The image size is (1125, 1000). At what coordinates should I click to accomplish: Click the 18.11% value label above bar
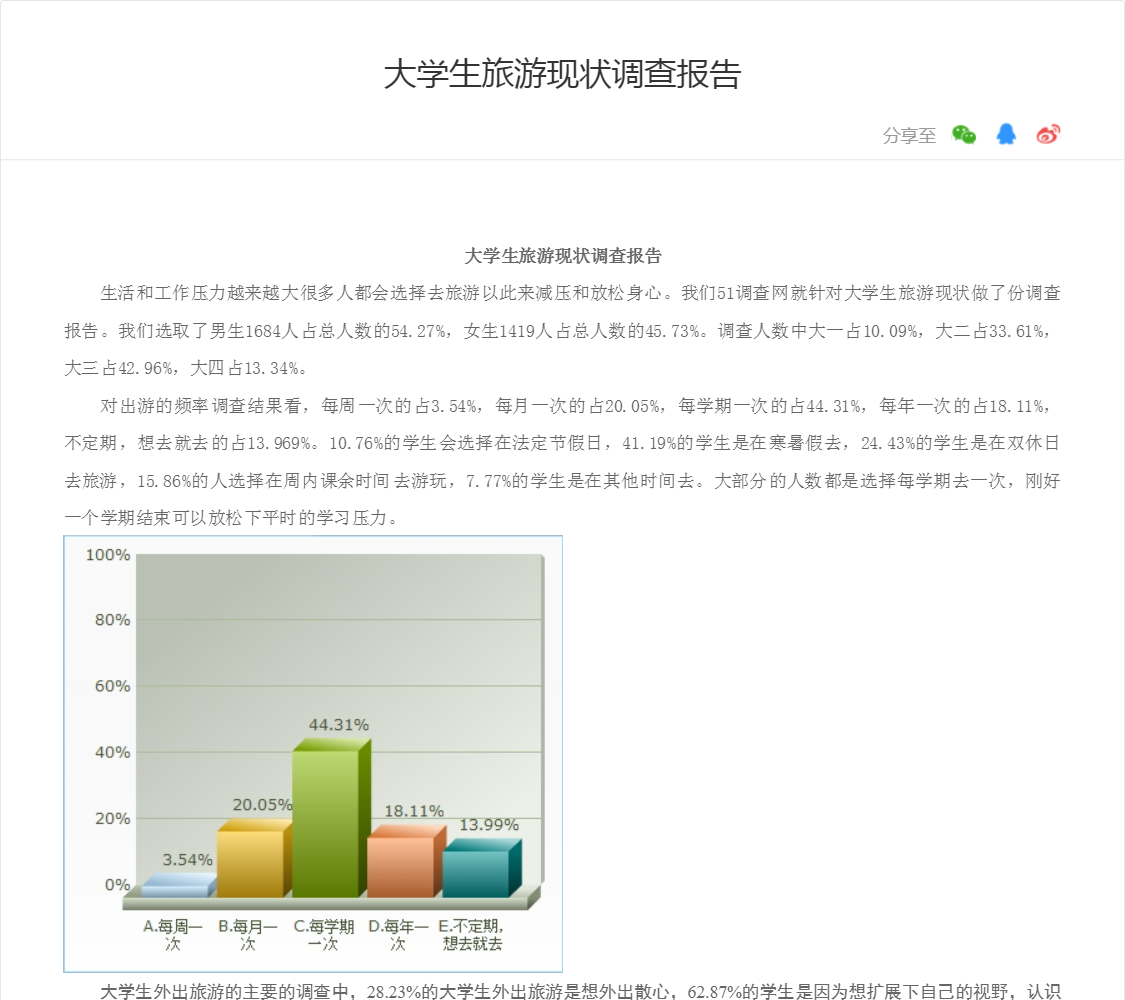[414, 811]
